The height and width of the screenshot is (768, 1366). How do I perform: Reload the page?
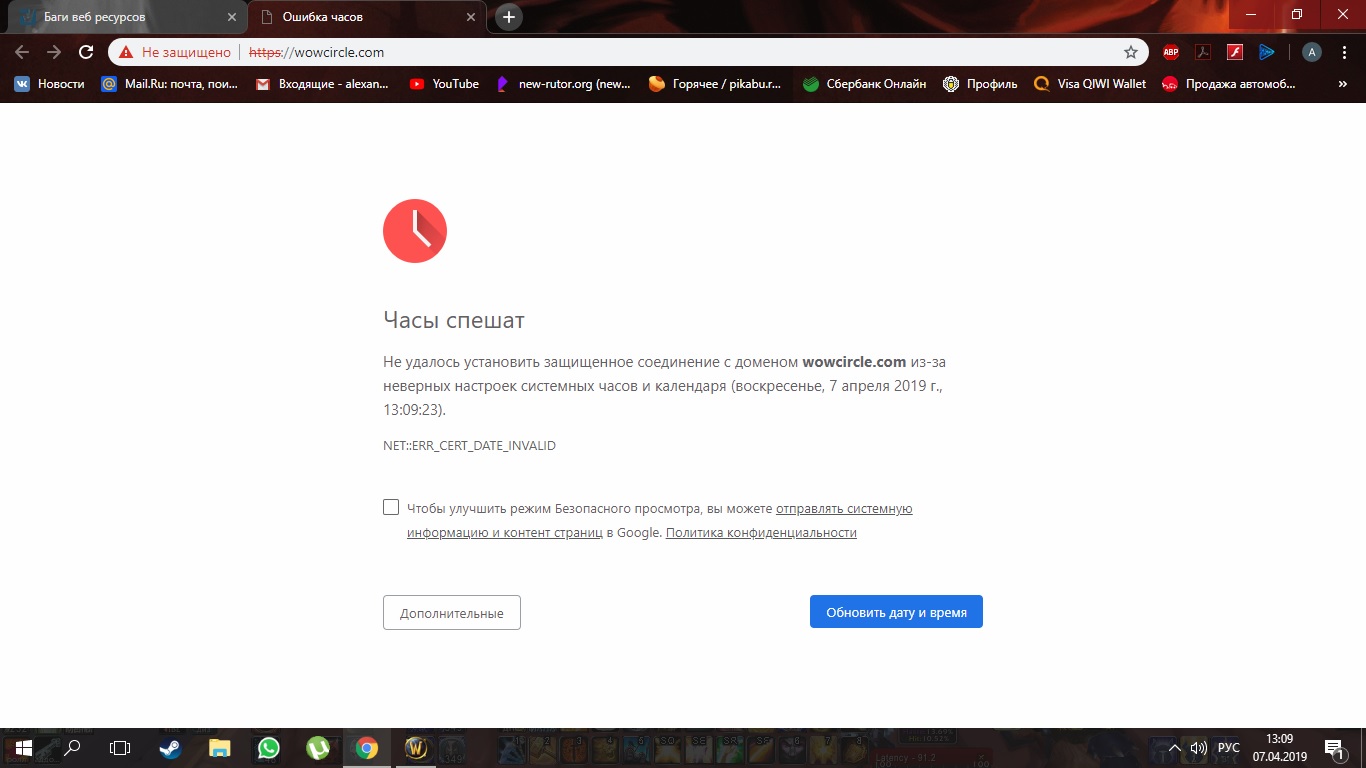point(86,52)
